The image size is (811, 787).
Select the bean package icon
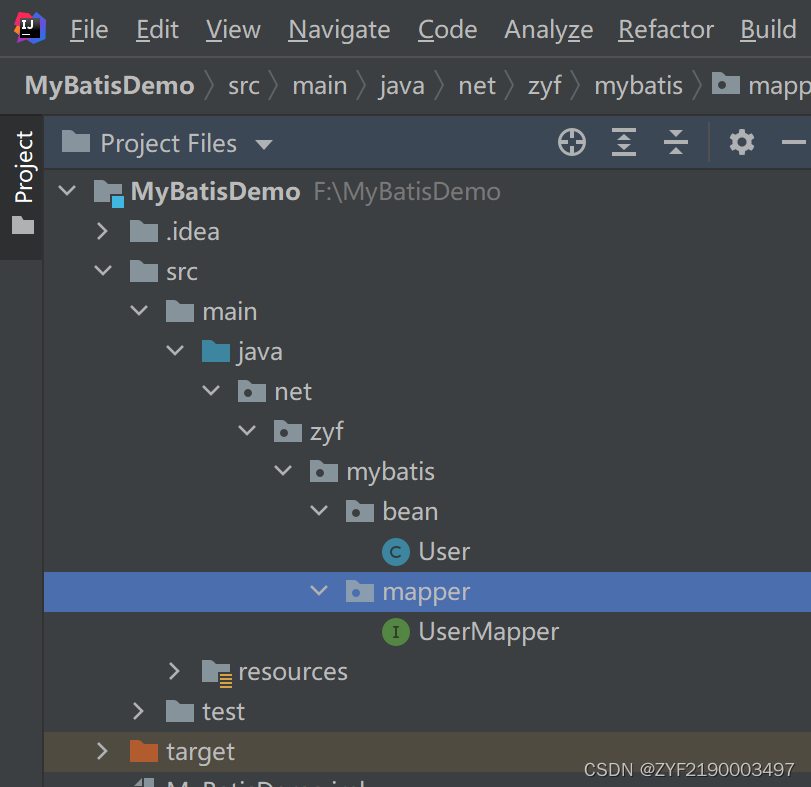[x=359, y=511]
